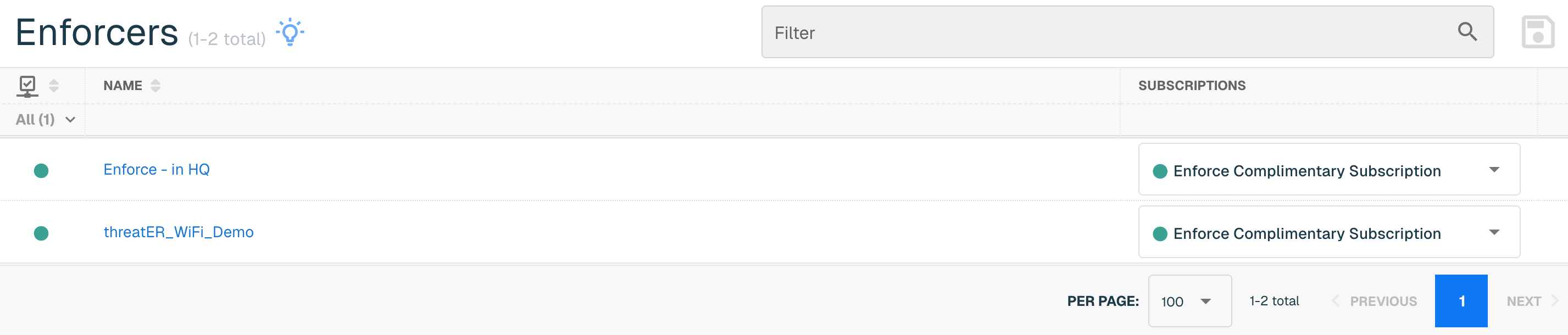Click the NAME column header label
Viewport: 1568px width, 335px height.
tap(123, 86)
